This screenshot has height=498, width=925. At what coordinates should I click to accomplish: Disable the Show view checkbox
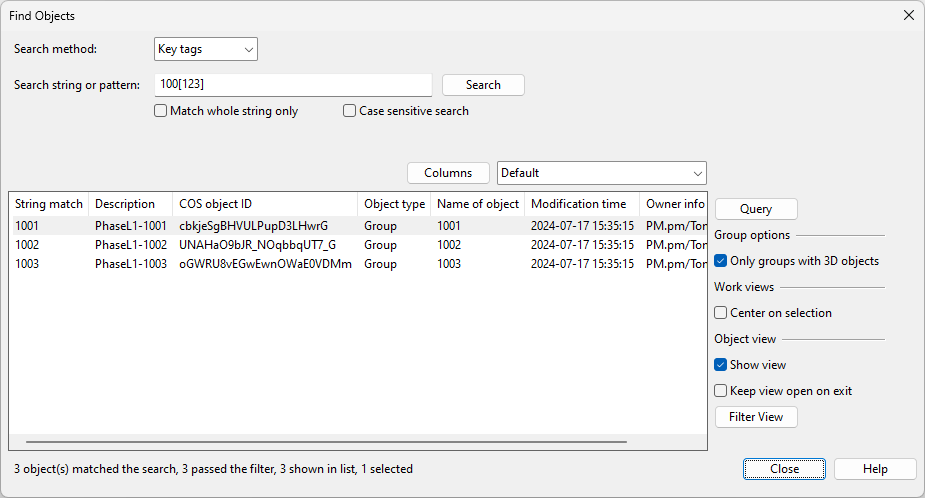pyautogui.click(x=721, y=365)
